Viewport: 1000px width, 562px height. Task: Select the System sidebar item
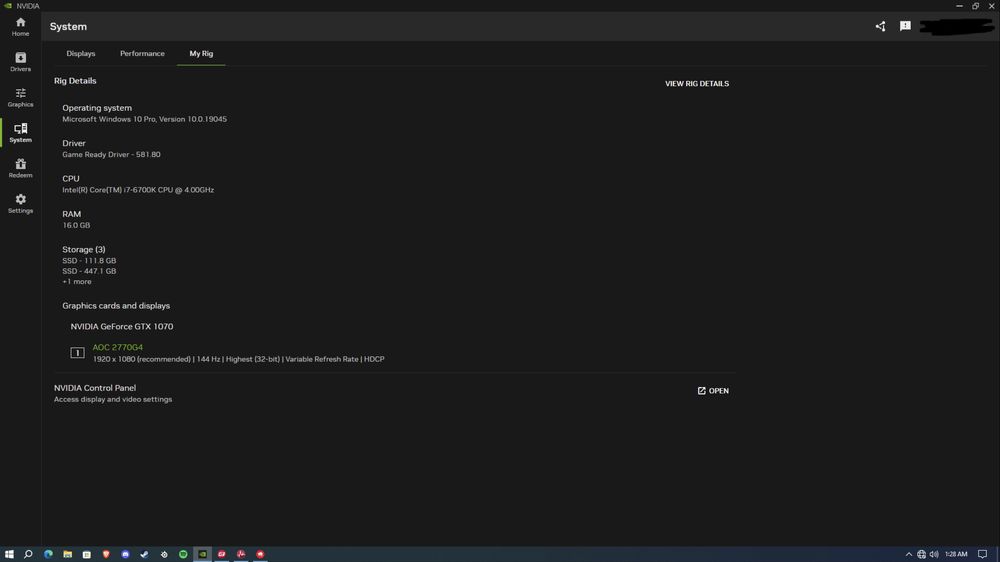click(20, 133)
